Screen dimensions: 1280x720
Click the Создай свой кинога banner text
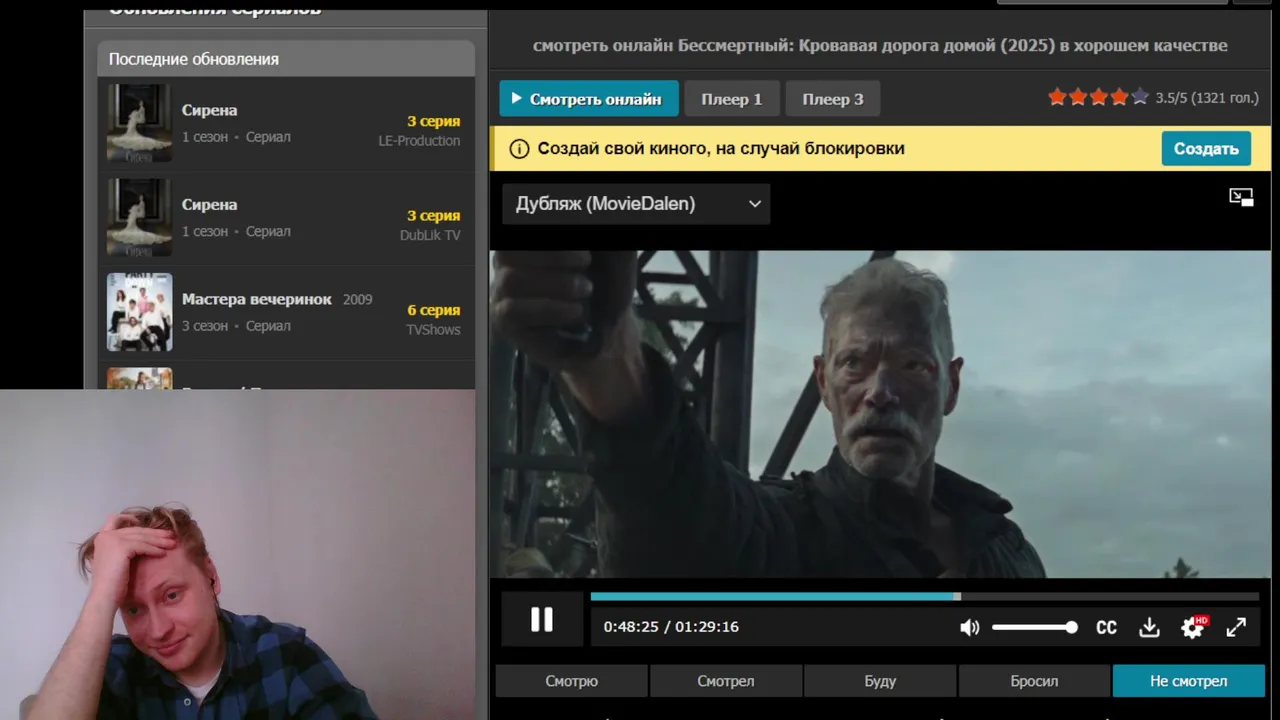(x=721, y=149)
